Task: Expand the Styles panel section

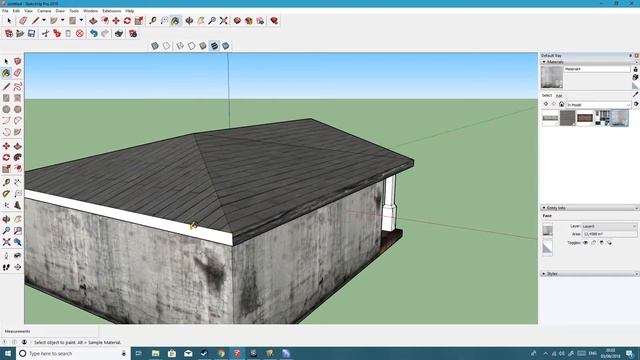Action: [x=544, y=273]
